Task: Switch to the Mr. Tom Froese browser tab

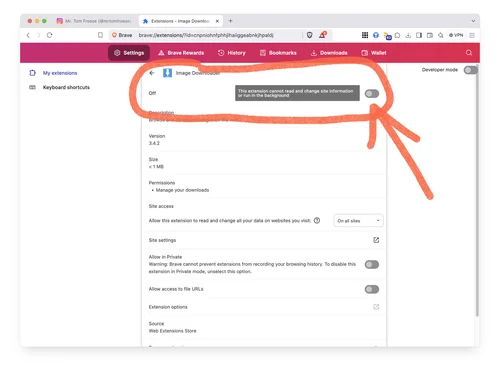Action: pos(94,21)
